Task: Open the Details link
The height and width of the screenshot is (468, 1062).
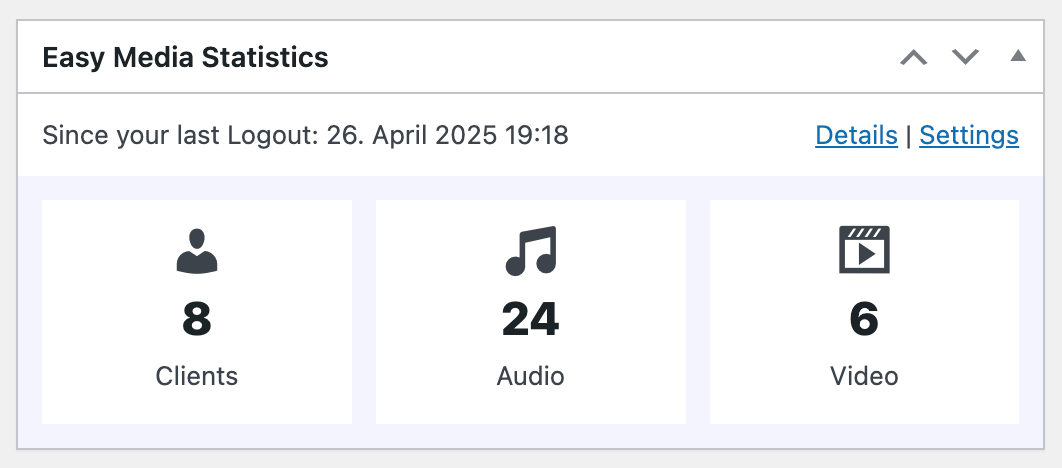Action: pyautogui.click(x=856, y=135)
